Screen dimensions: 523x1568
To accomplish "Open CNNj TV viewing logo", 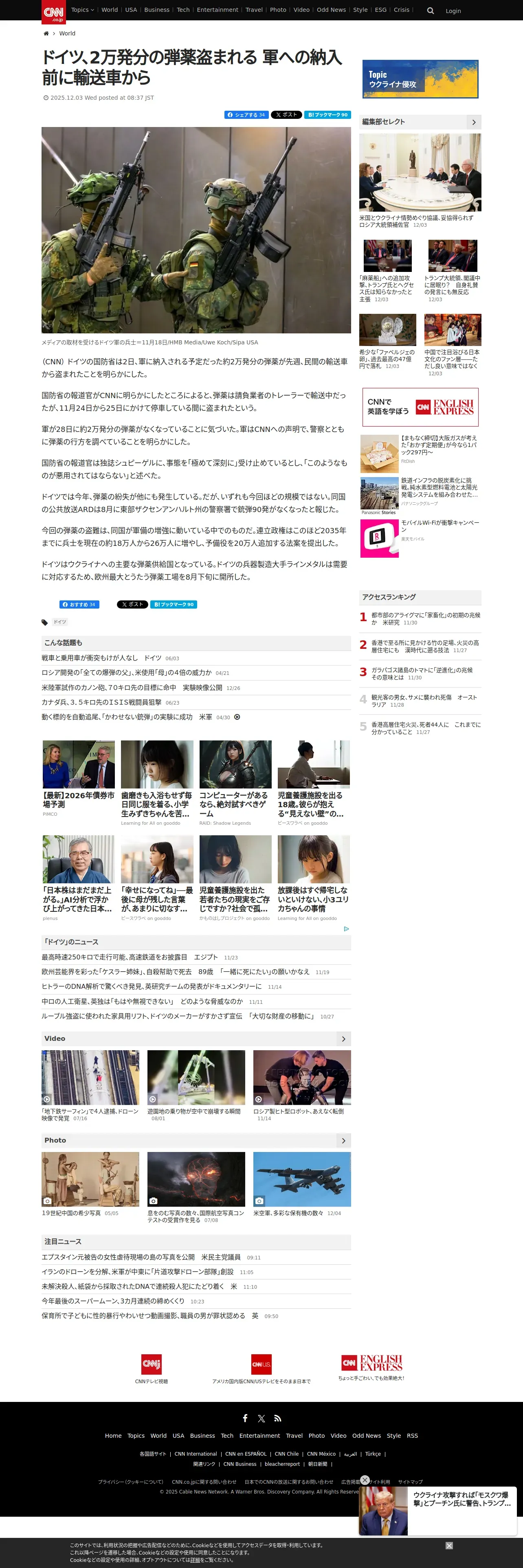I will pos(151,1364).
